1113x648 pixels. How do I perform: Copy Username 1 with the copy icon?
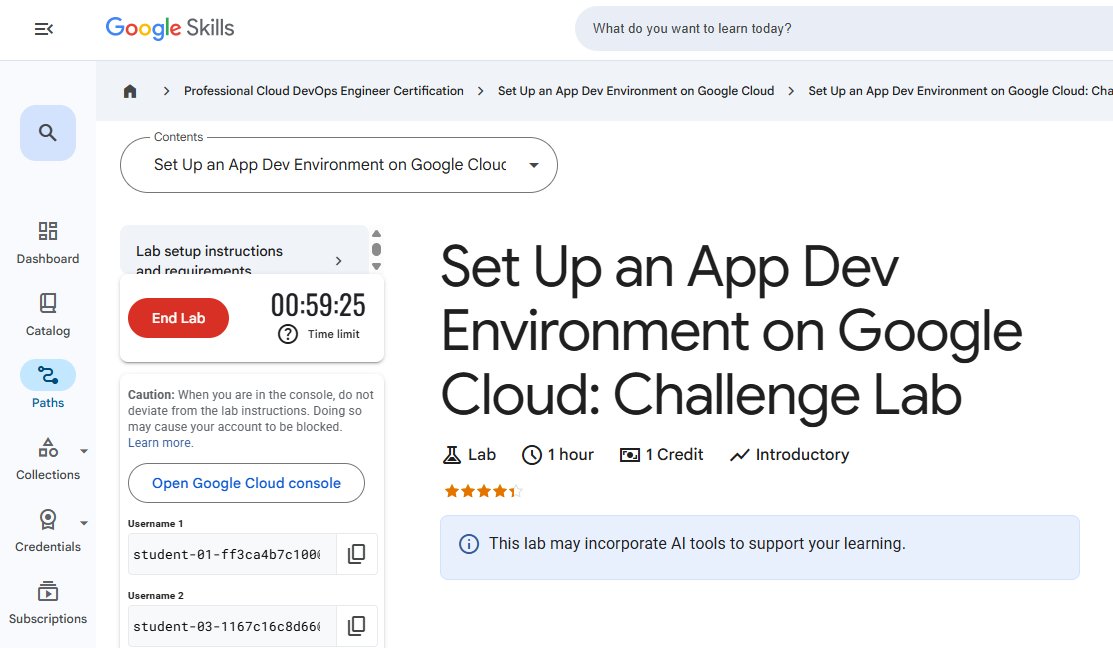(x=356, y=554)
